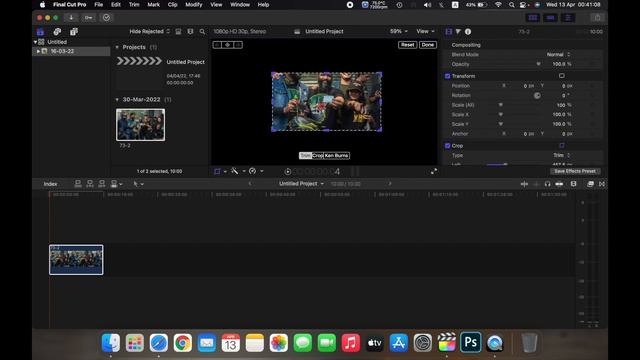Select the Color inspector triangle icon
The width and height of the screenshot is (640, 360).
tap(458, 31)
